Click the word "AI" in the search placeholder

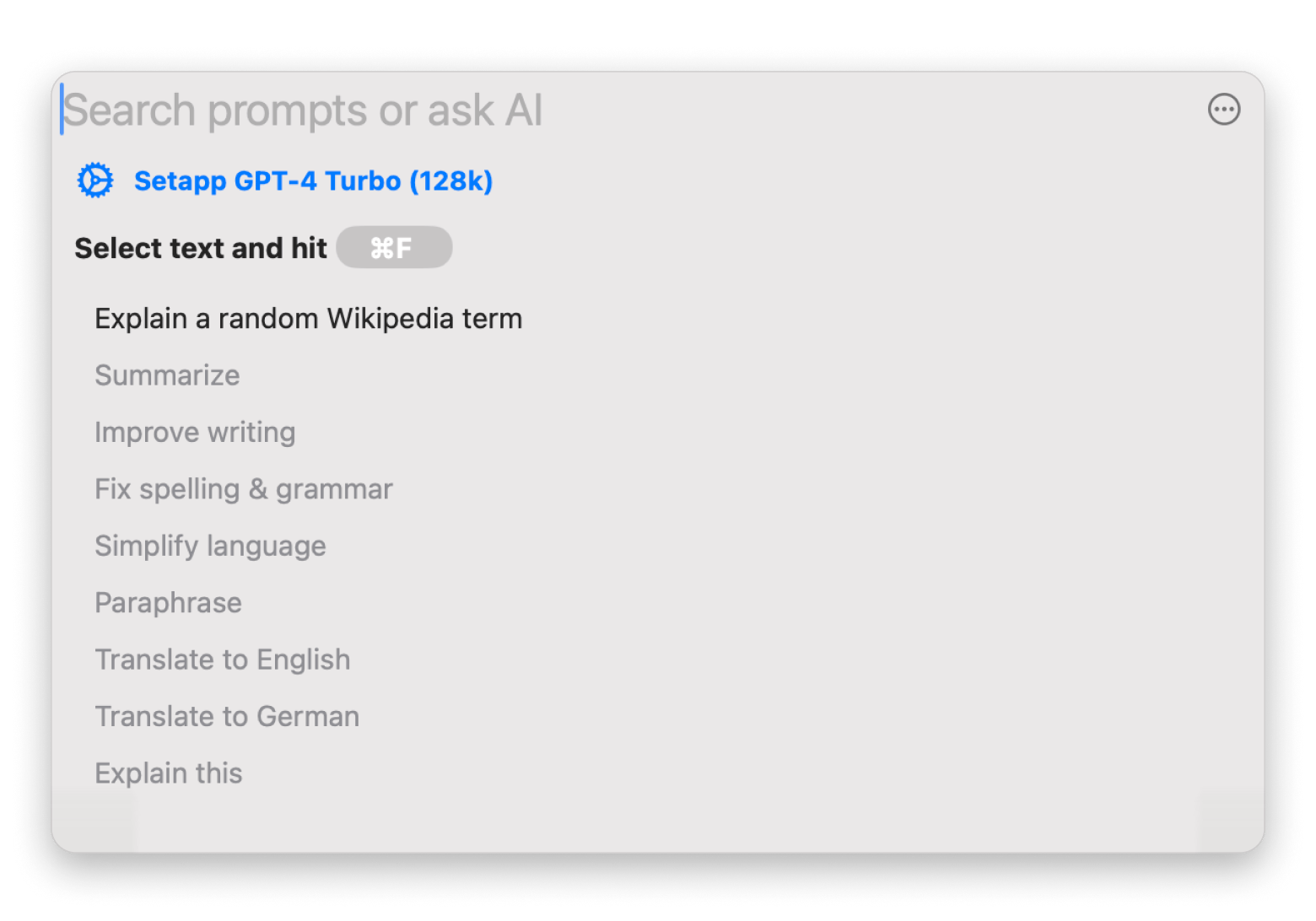523,110
